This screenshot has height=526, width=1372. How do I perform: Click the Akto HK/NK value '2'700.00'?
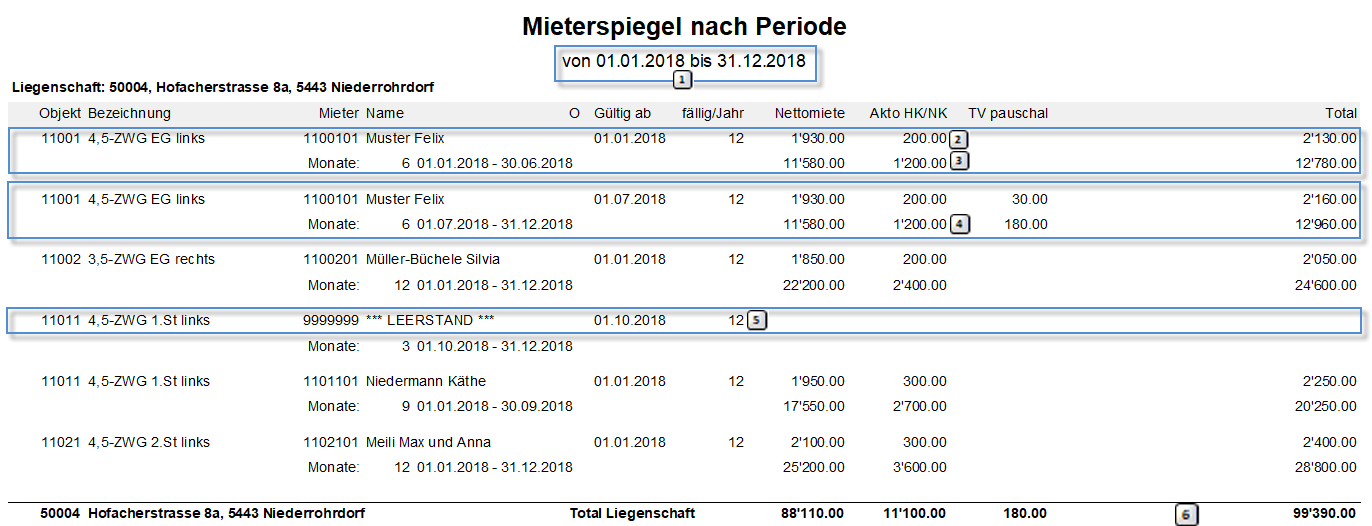(x=919, y=407)
